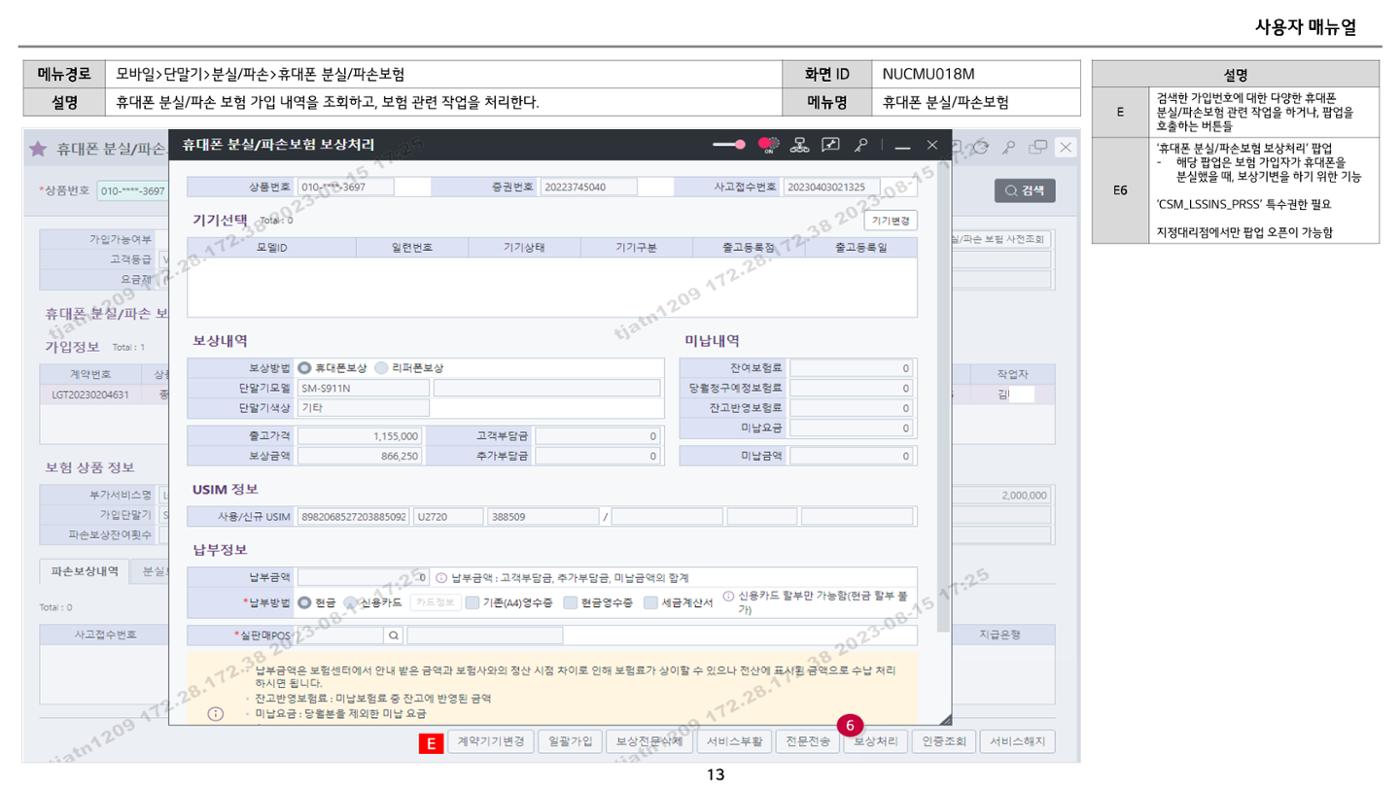Click the 미납금액 value field
The width and height of the screenshot is (1400, 788).
click(x=851, y=456)
